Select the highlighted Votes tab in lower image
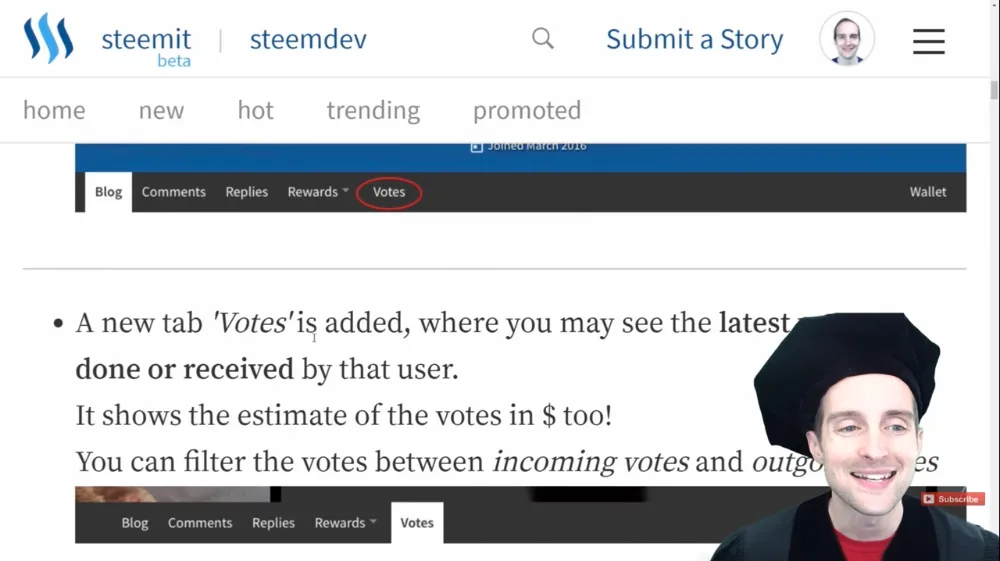 [x=417, y=523]
